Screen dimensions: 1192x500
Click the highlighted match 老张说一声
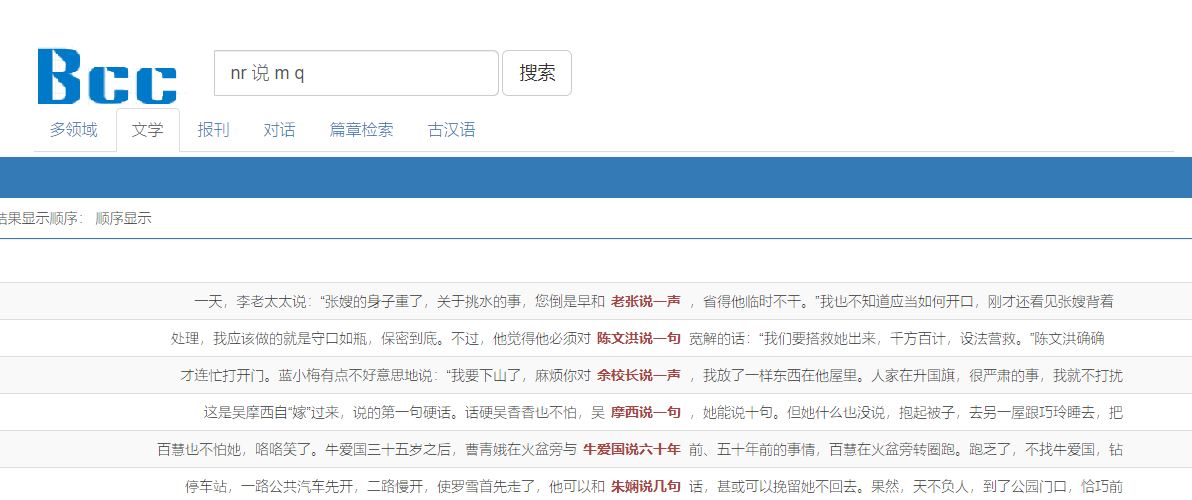[x=646, y=301]
